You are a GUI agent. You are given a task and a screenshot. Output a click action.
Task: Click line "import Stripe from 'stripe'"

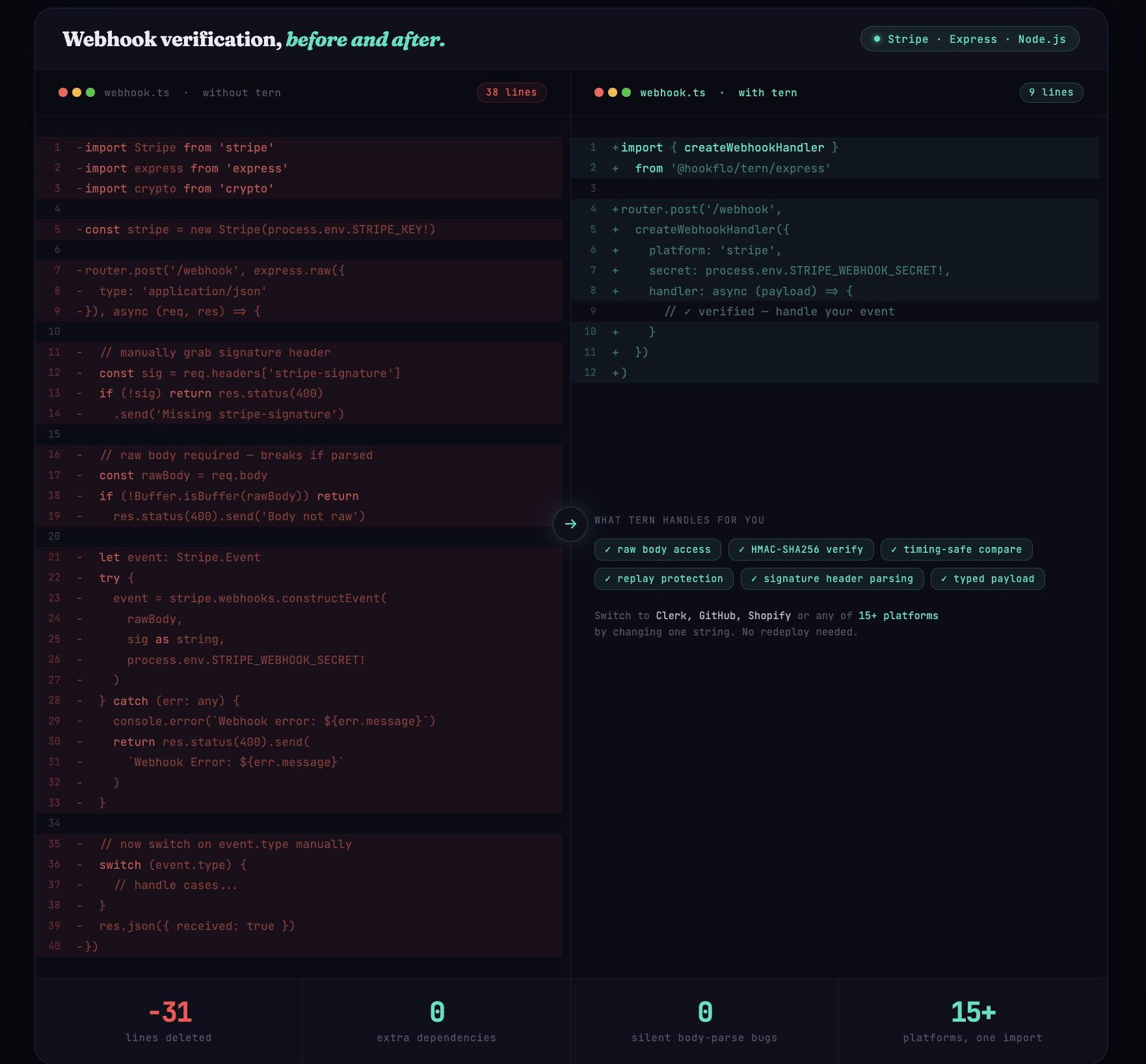tap(299, 148)
